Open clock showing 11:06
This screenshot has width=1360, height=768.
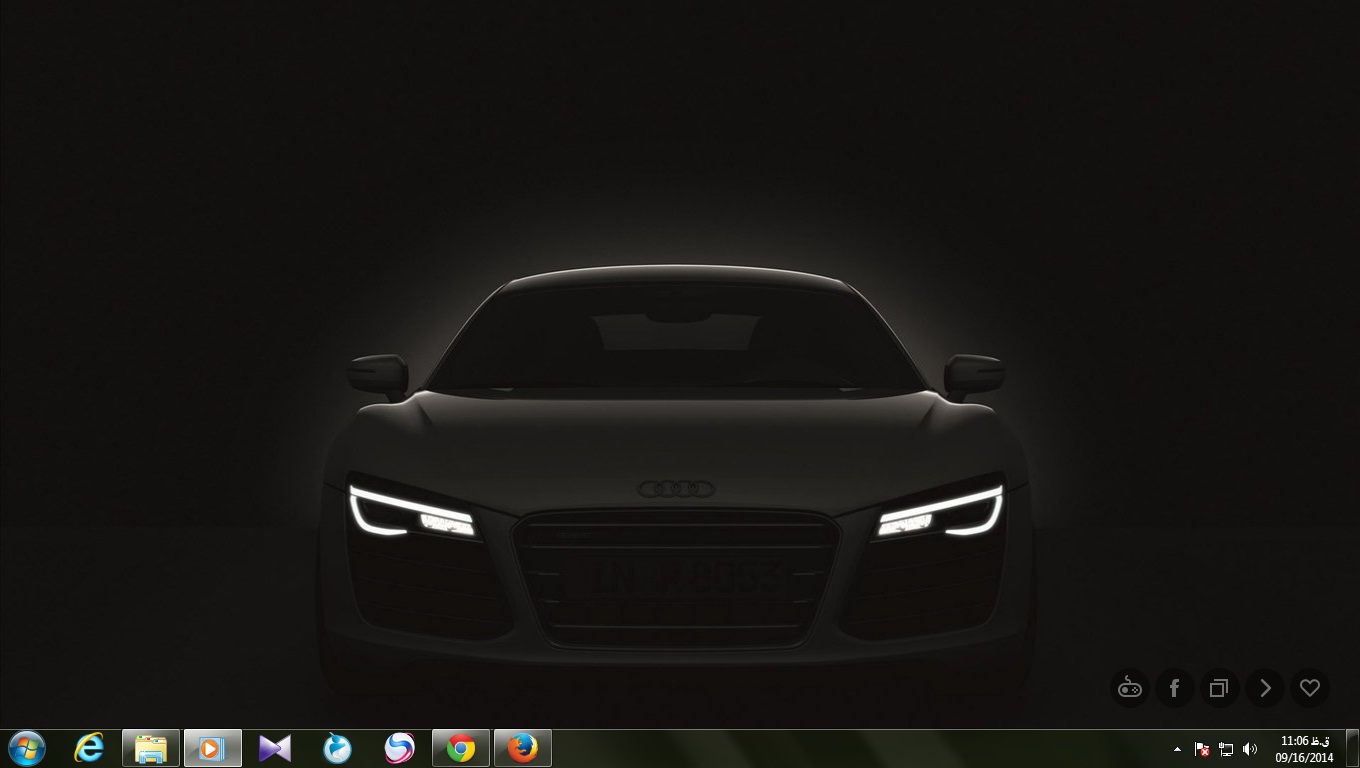coord(1305,741)
